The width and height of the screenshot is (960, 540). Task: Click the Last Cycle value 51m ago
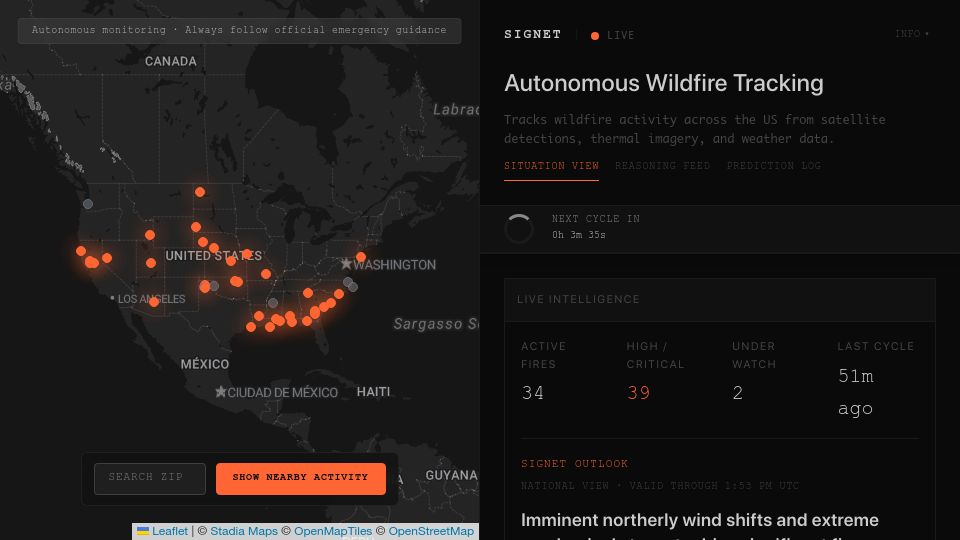click(856, 392)
